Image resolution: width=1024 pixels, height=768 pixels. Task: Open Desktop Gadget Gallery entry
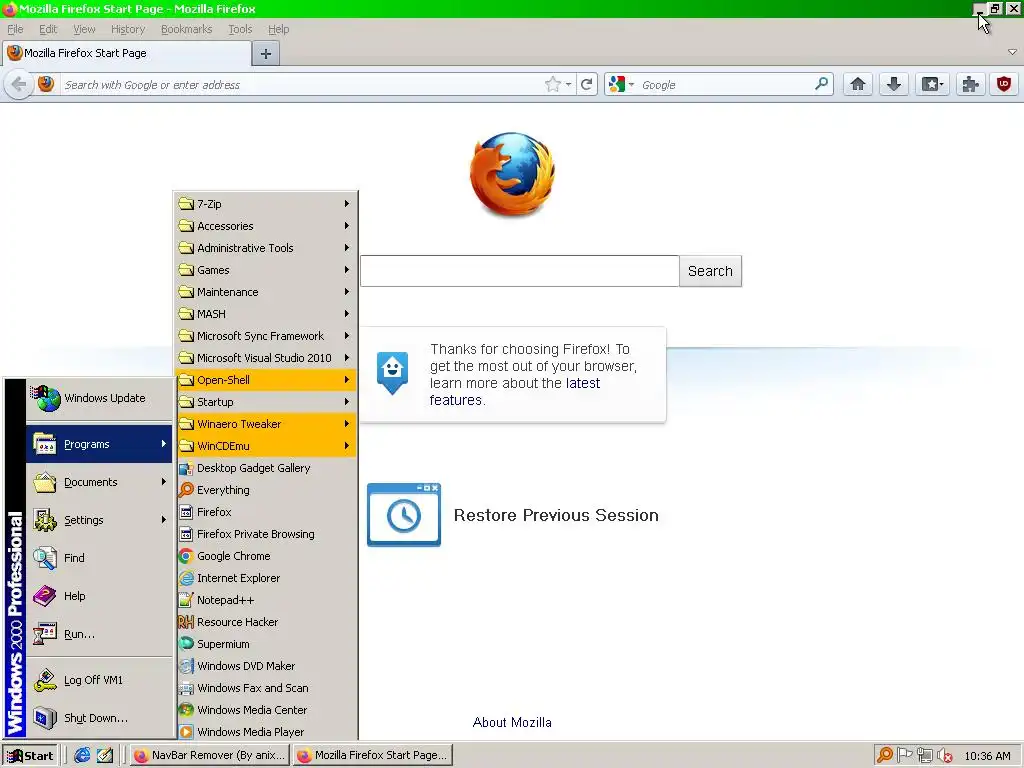[266, 468]
